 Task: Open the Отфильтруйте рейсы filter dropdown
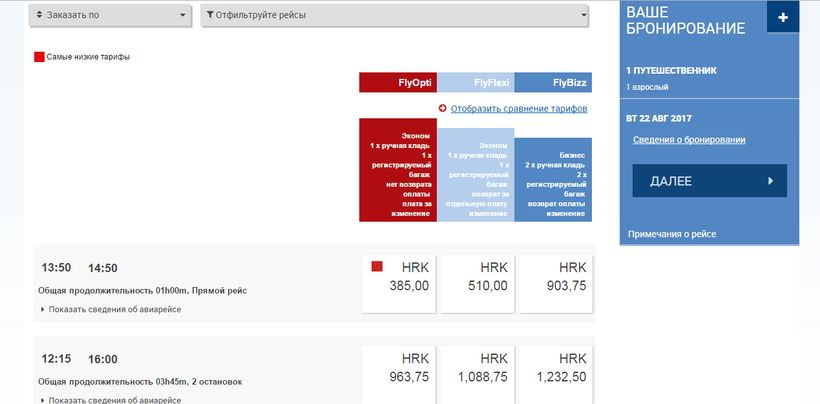pos(395,16)
